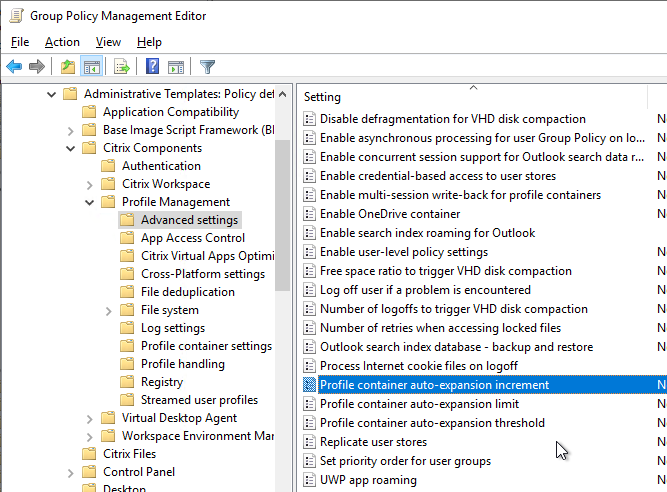The height and width of the screenshot is (492, 667).
Task: Click the Authentication folder icon
Action: click(x=108, y=166)
